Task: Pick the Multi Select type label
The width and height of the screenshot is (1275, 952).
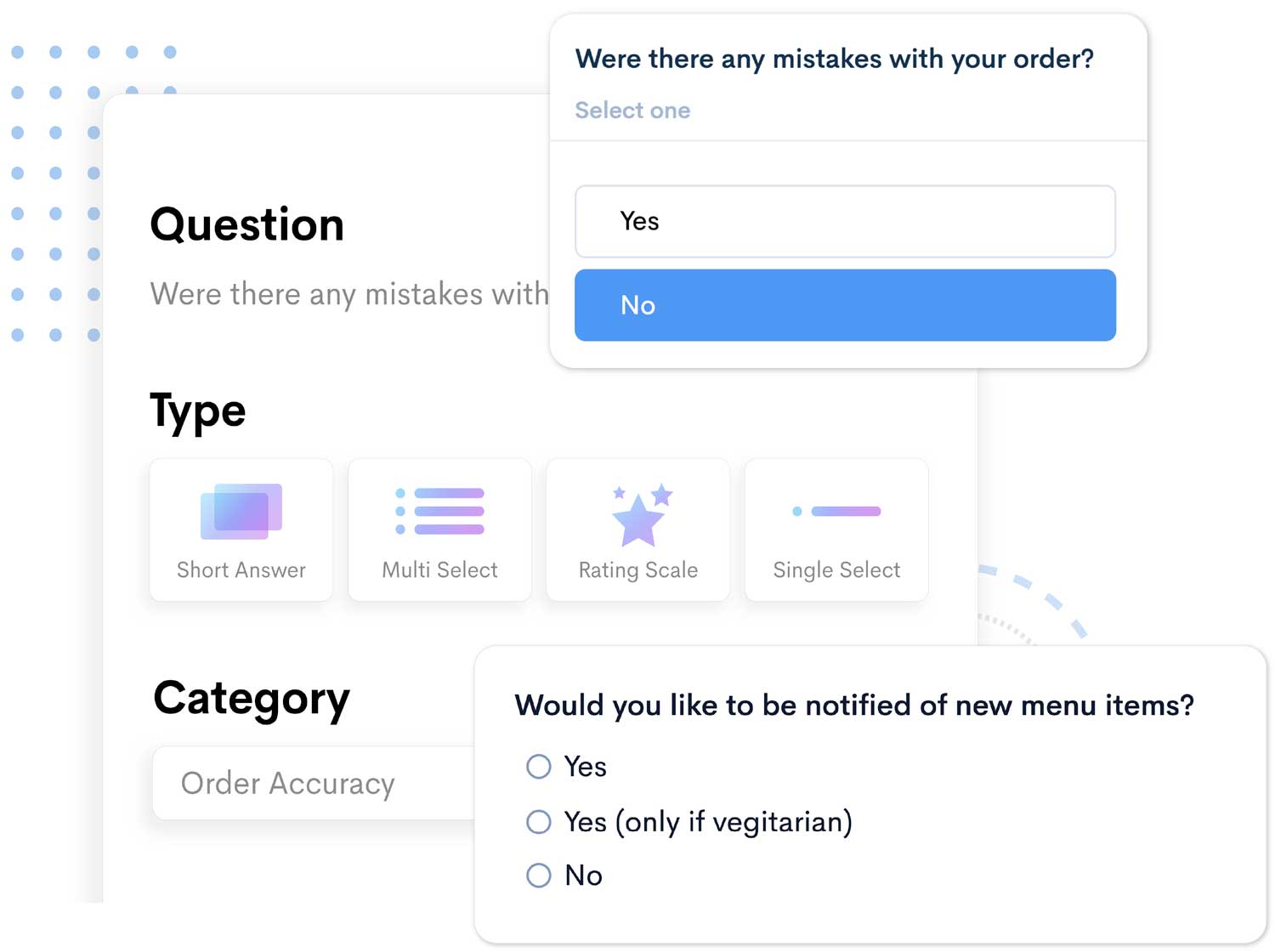Action: (x=439, y=570)
